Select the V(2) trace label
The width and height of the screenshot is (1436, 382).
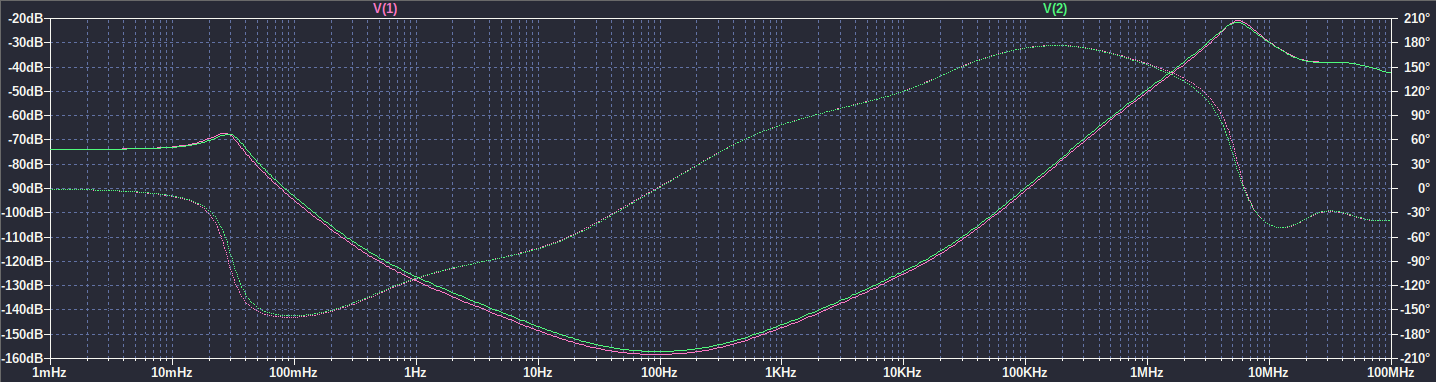tap(1055, 8)
